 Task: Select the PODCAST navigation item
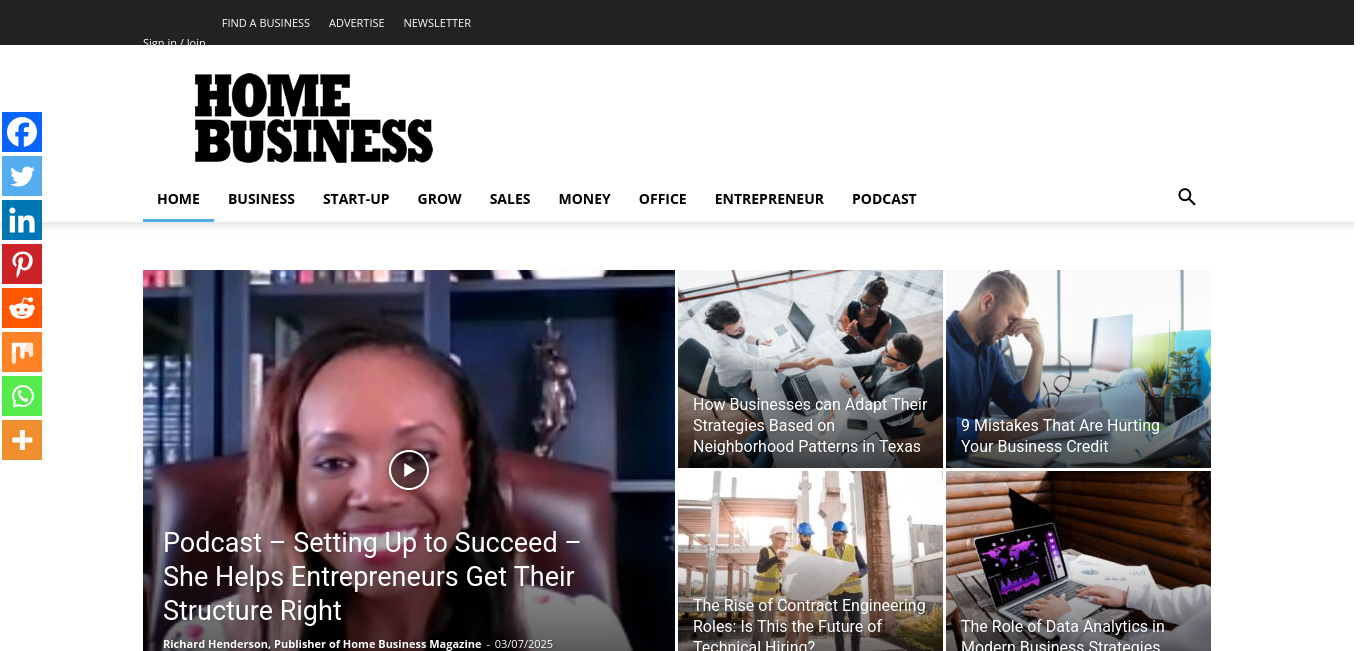pyautogui.click(x=884, y=199)
